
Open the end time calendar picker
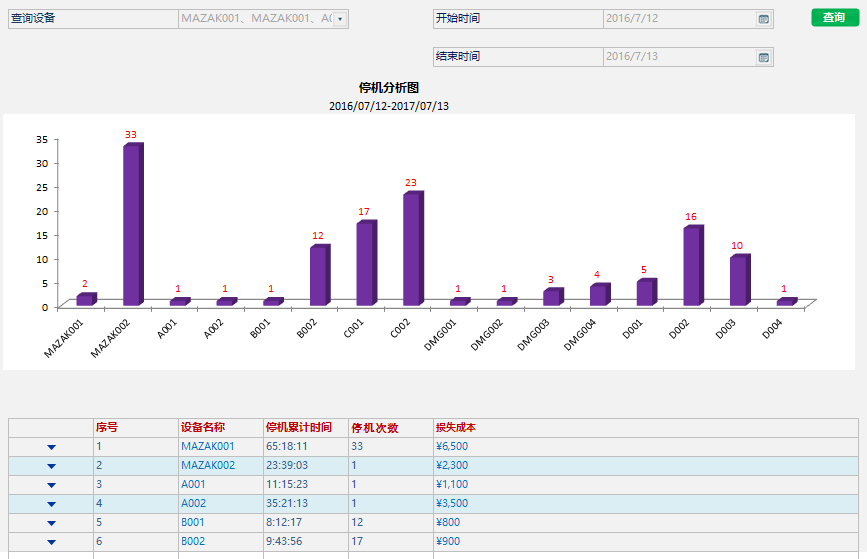[x=763, y=57]
